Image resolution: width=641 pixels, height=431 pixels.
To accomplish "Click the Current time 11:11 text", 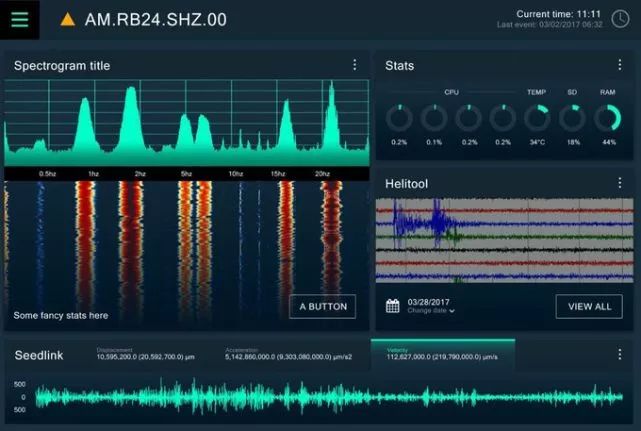I will click(x=558, y=14).
